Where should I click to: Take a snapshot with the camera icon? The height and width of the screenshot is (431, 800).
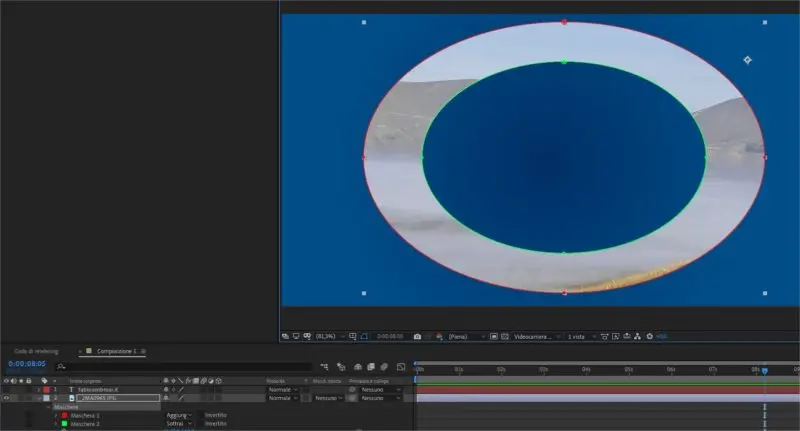click(417, 337)
